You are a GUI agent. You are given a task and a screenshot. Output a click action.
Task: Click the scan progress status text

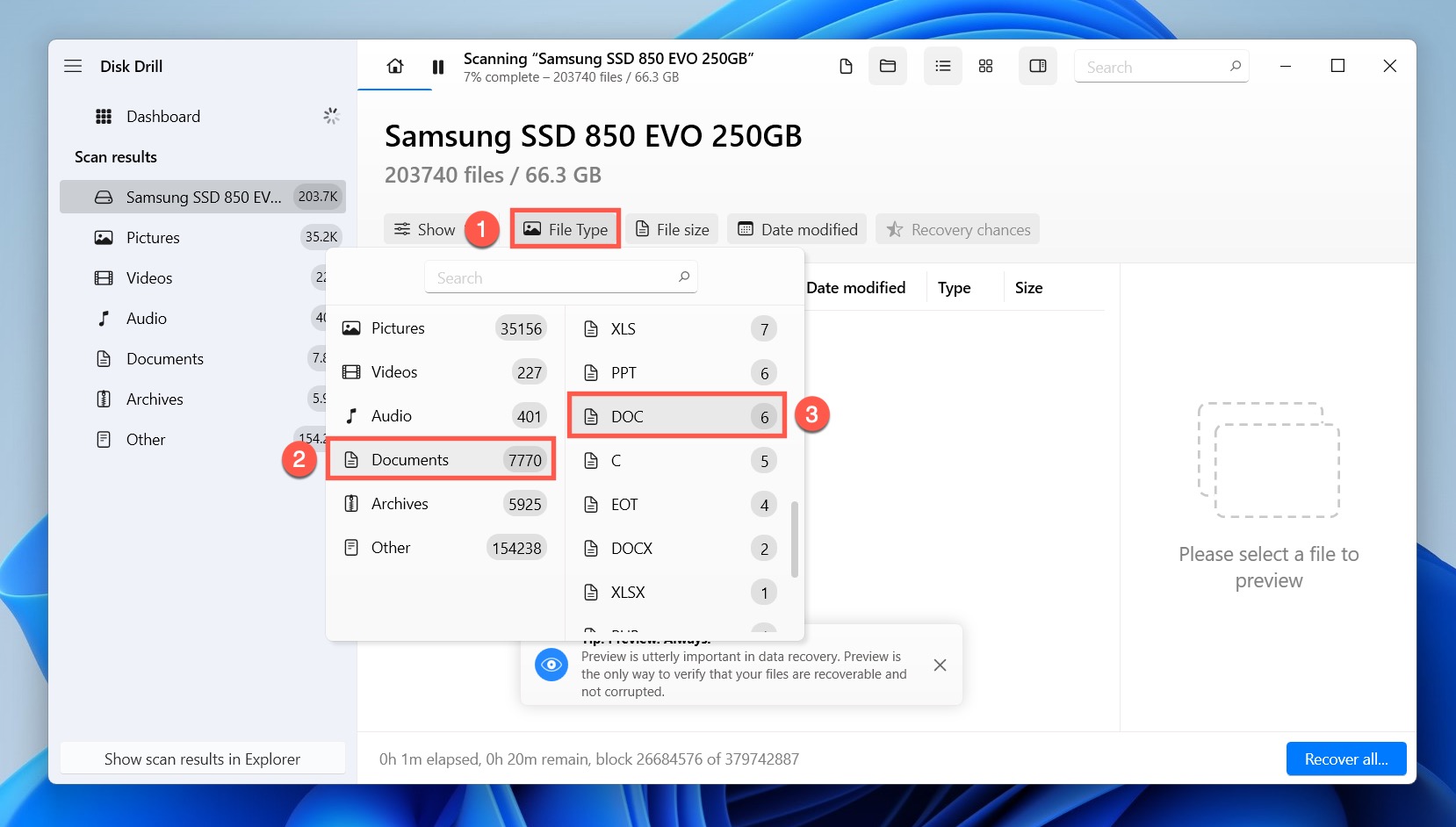[x=572, y=77]
